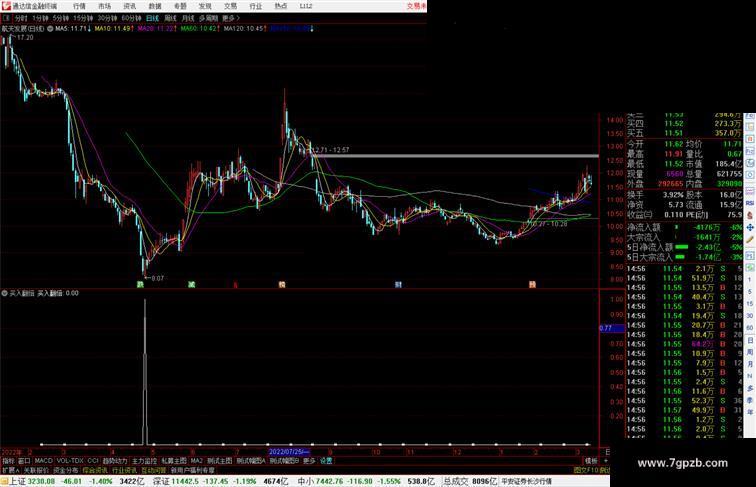Select the VOL-TDX indicator tab
Viewport: 756px width, 487px height.
(x=70, y=461)
